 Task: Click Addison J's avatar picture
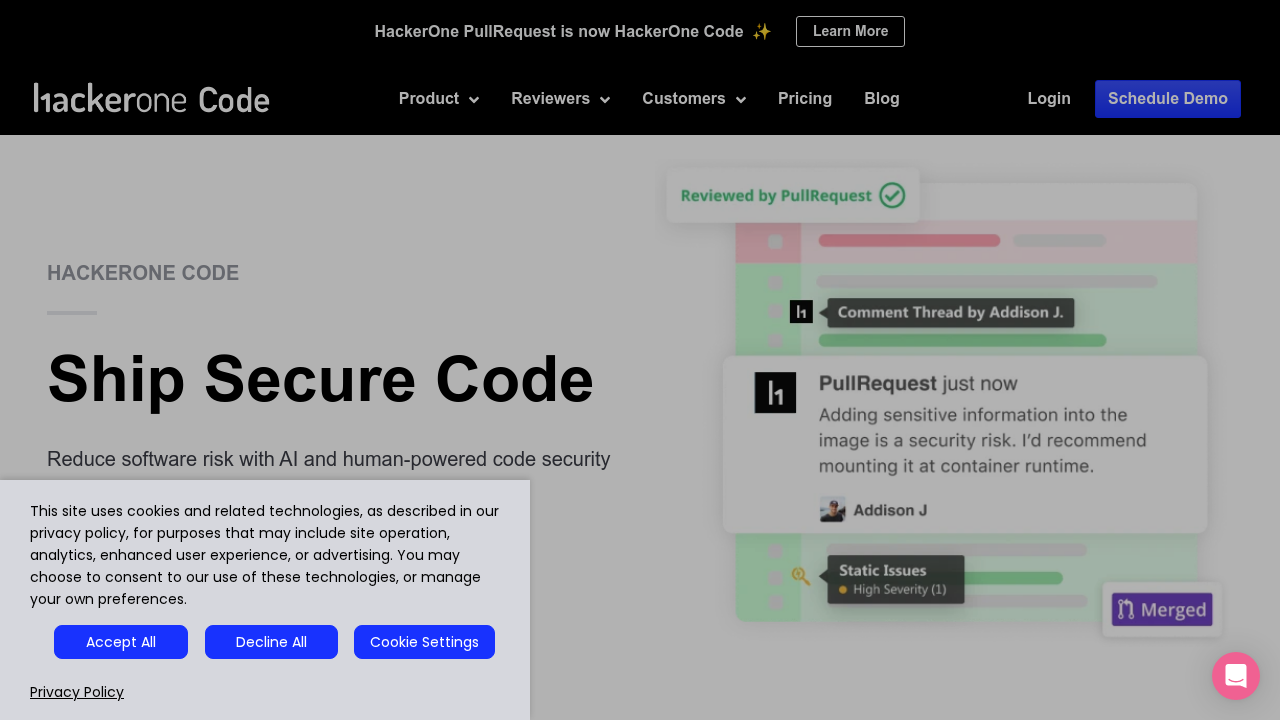point(833,509)
